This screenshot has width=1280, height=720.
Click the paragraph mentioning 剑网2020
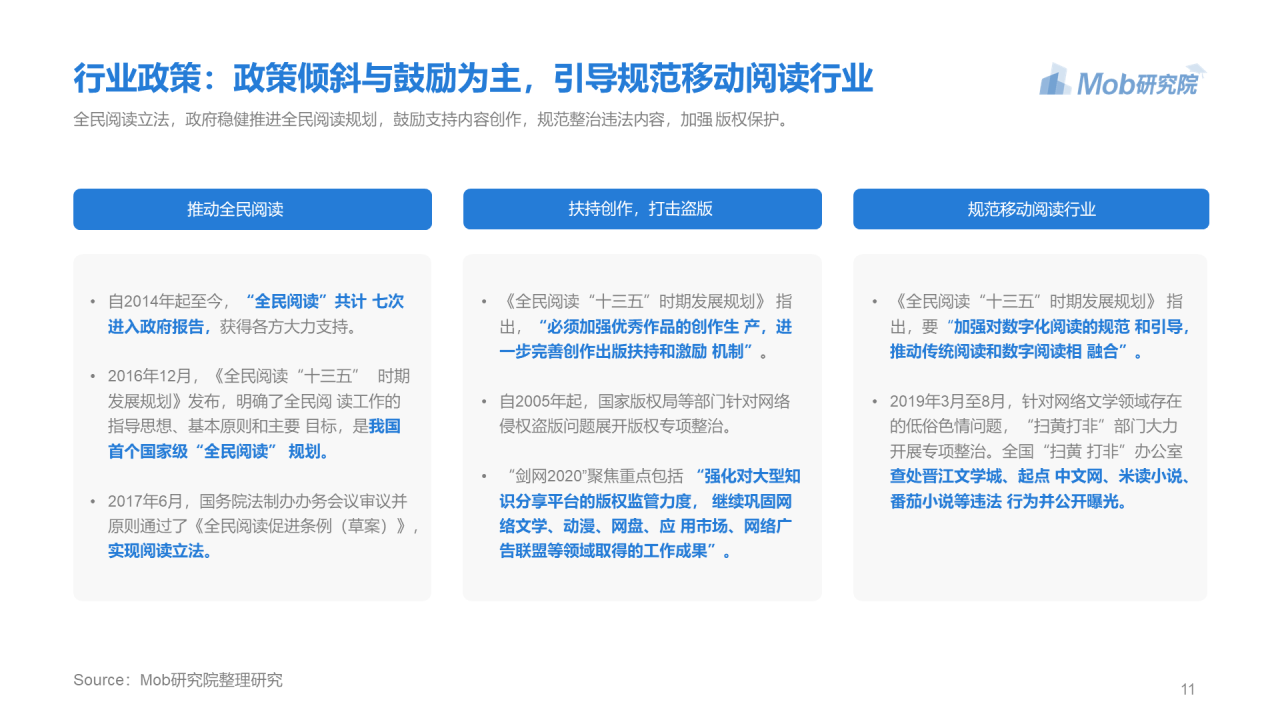click(648, 513)
